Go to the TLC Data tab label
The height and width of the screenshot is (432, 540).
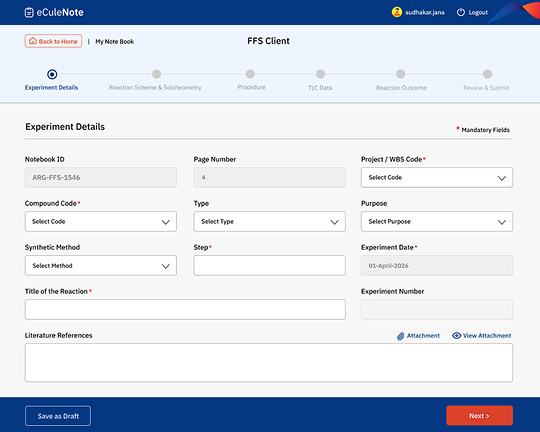320,88
